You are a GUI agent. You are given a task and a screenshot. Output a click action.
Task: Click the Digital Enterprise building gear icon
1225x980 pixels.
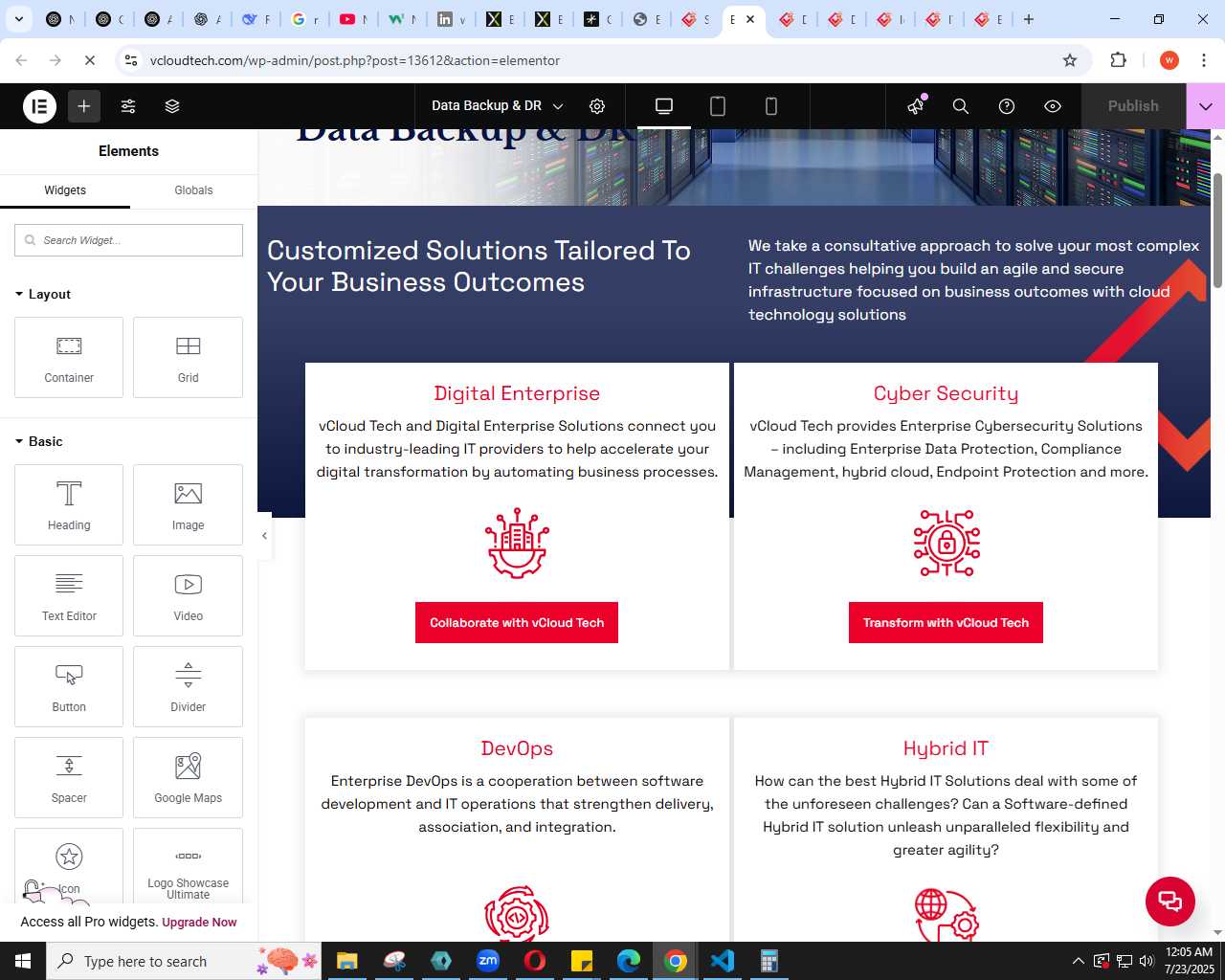click(517, 544)
